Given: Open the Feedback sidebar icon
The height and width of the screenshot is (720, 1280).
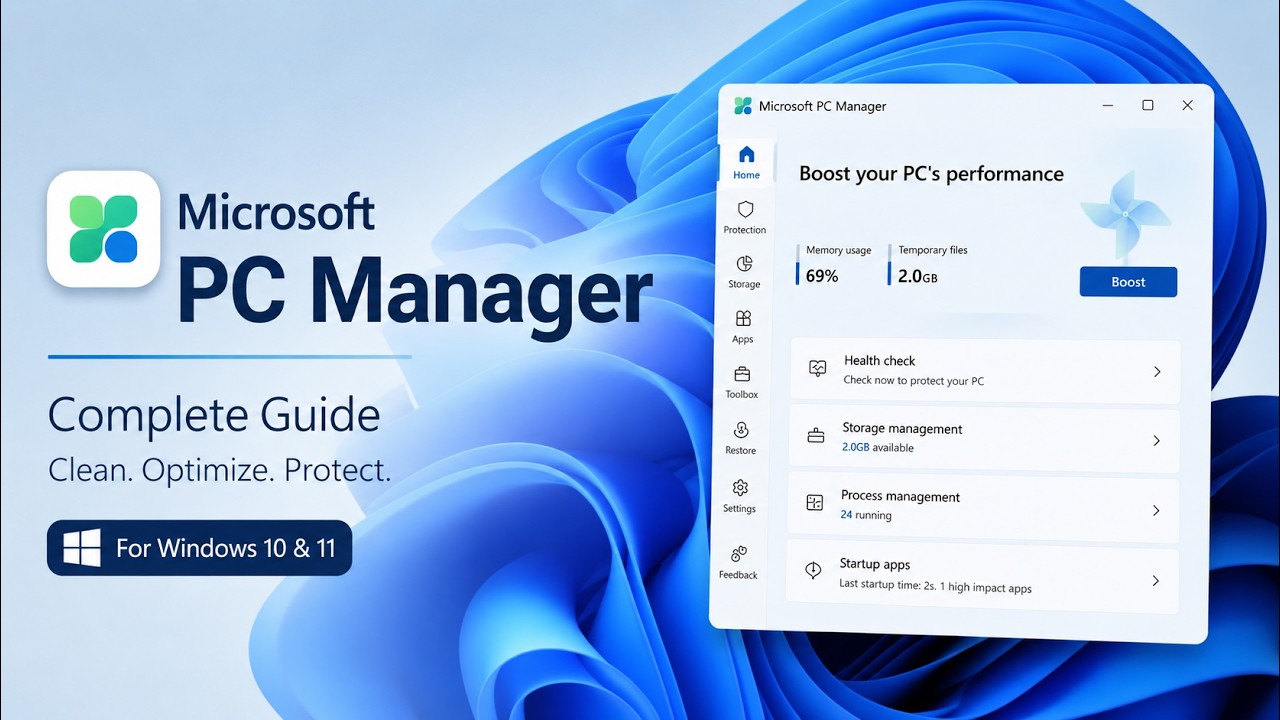Looking at the screenshot, I should [x=739, y=554].
